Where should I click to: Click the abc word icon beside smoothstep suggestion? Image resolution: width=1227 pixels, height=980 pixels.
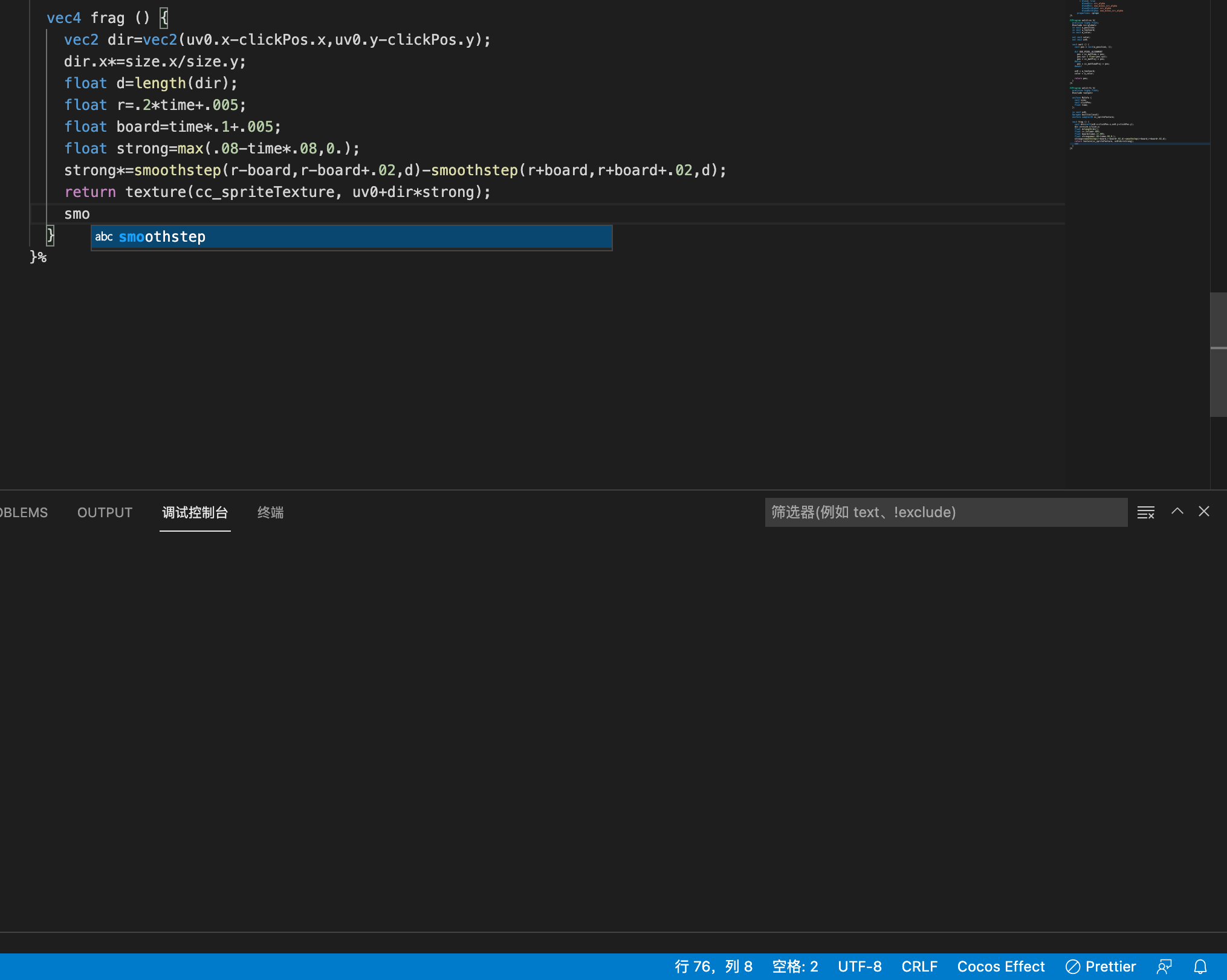[104, 237]
